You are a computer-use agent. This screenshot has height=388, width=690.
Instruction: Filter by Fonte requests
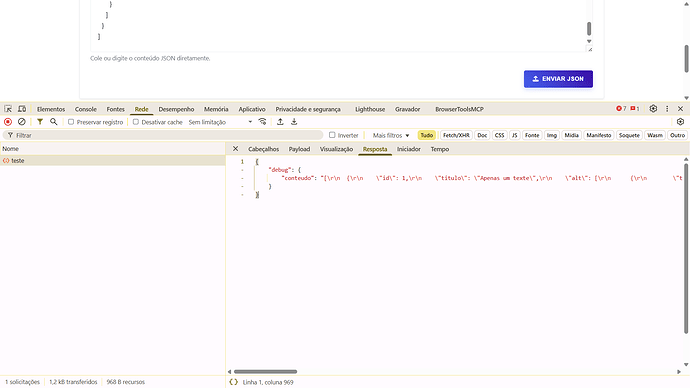click(532, 135)
